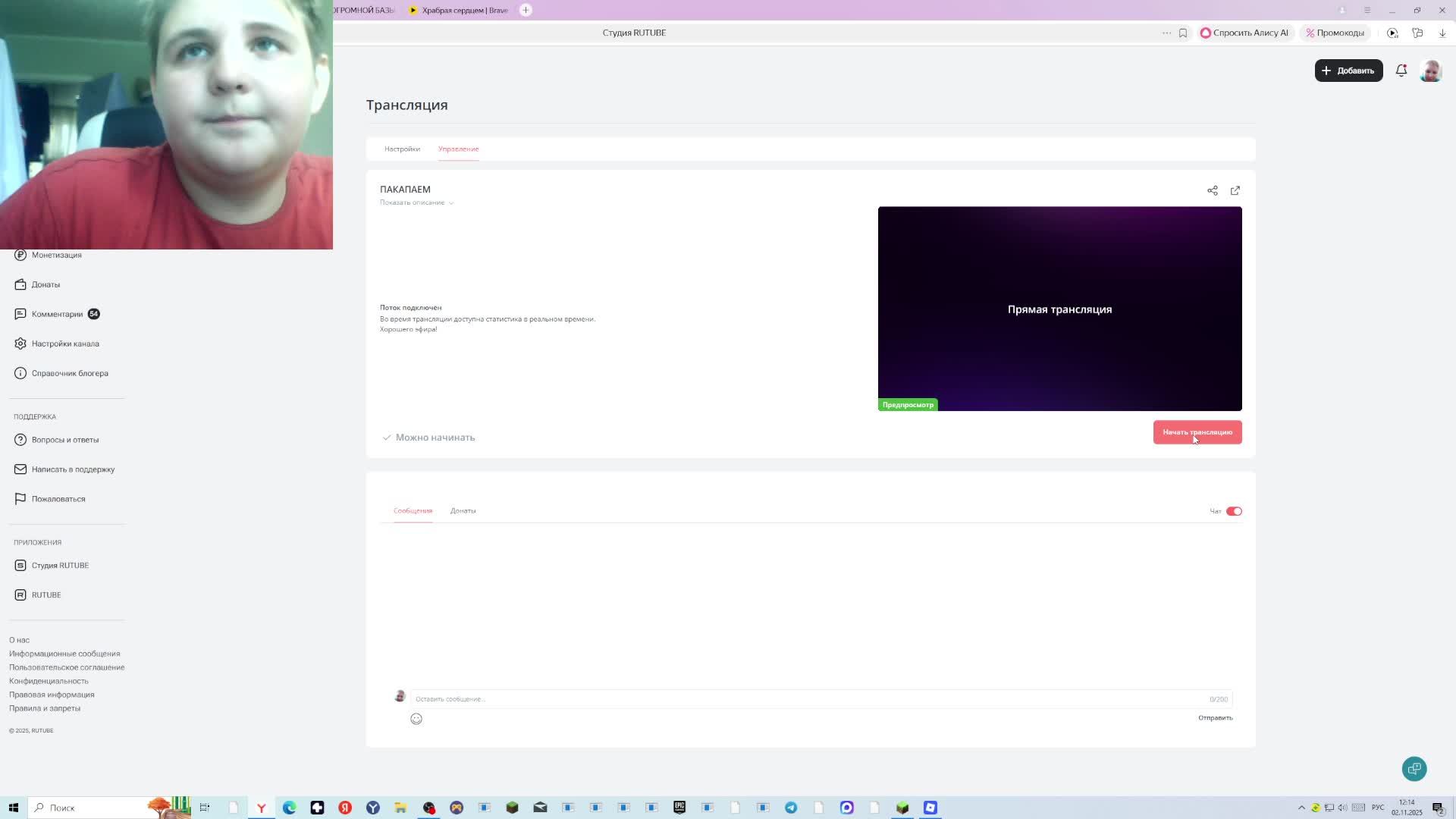Screen dimensions: 1456x819
Task: Toggle the Чат switch off
Action: coord(1234,511)
